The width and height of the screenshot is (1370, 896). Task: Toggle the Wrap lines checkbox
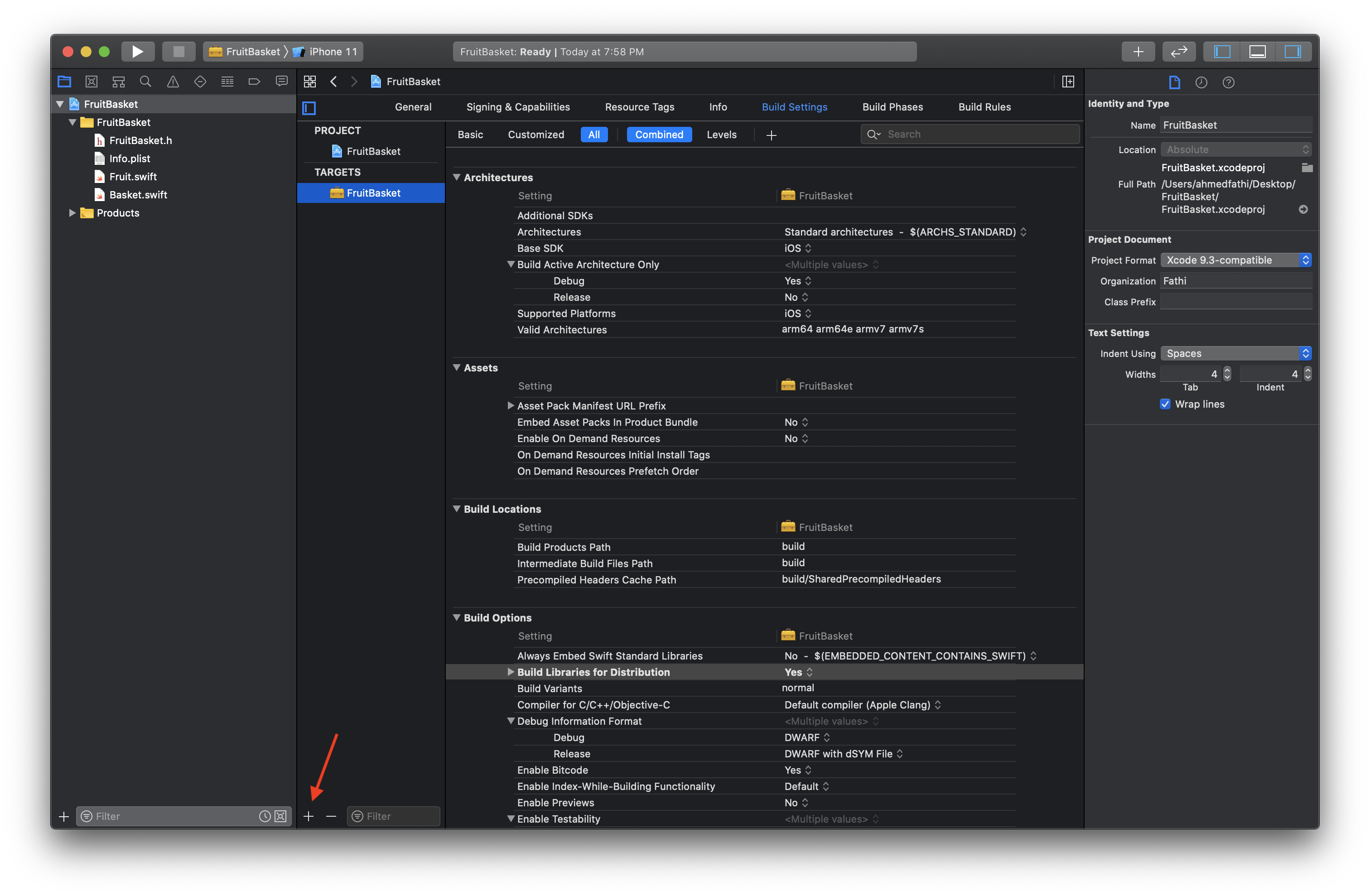pos(1165,404)
